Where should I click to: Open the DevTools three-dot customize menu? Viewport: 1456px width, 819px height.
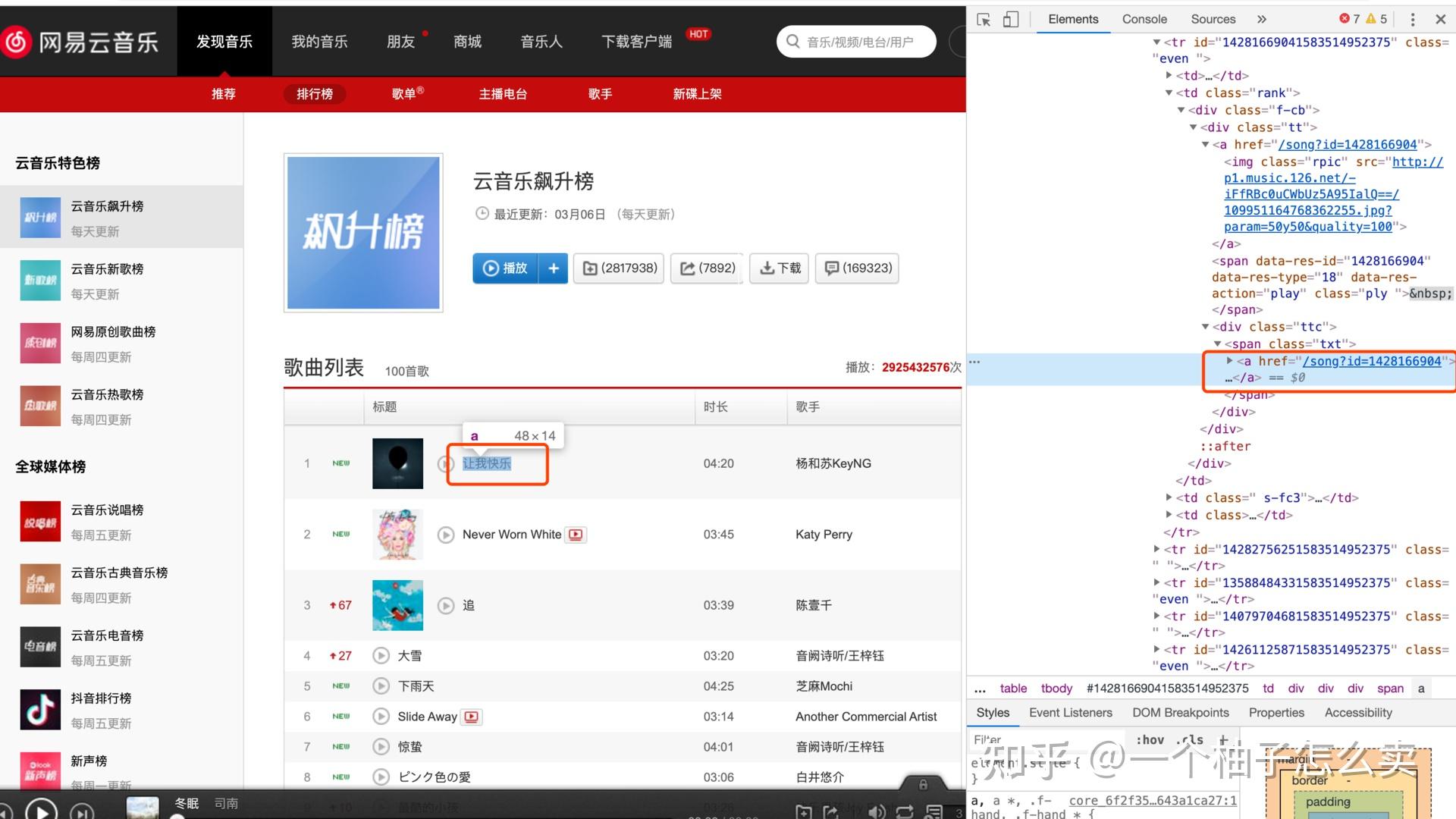[1412, 20]
